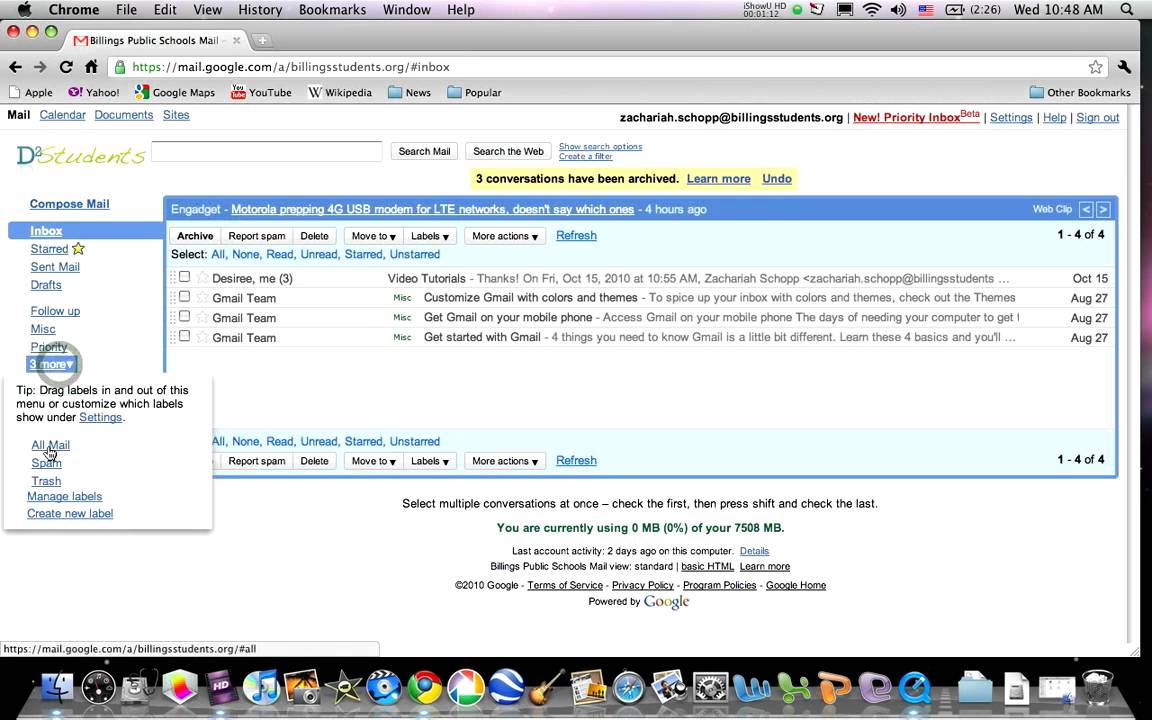This screenshot has width=1152, height=720.
Task: Launch GarageBand guitar icon in Dock
Action: 547,687
